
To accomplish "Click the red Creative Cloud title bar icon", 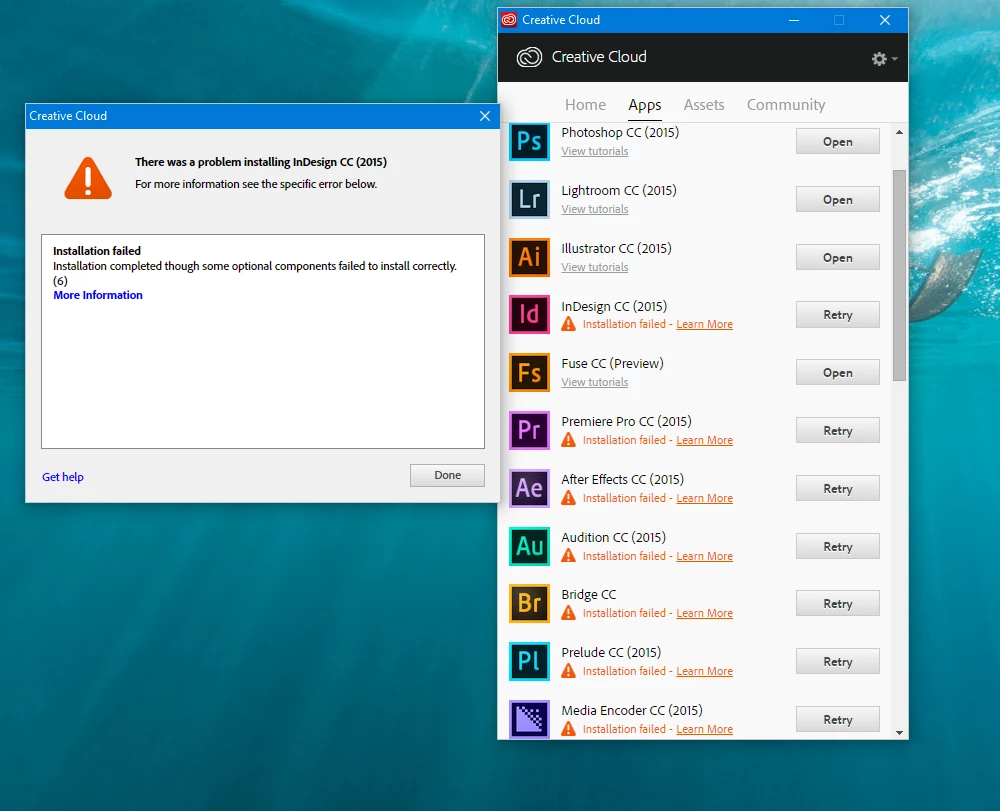I will tap(509, 20).
